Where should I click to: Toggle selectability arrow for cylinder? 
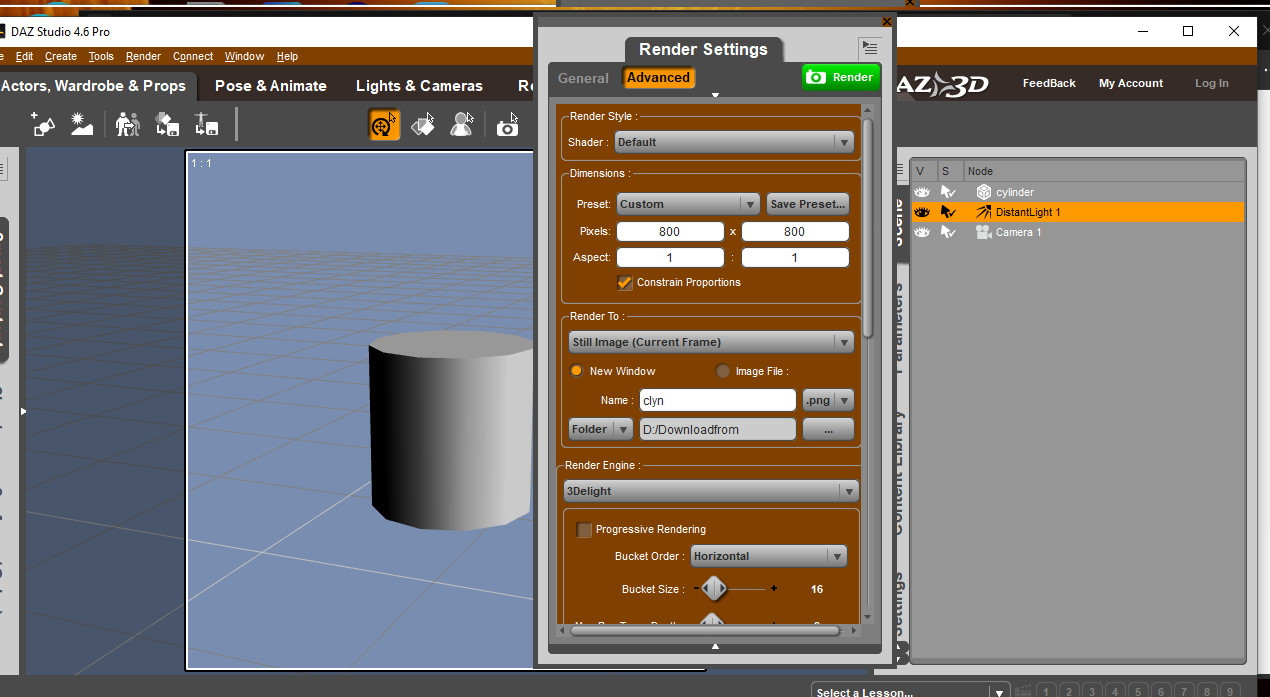point(948,192)
